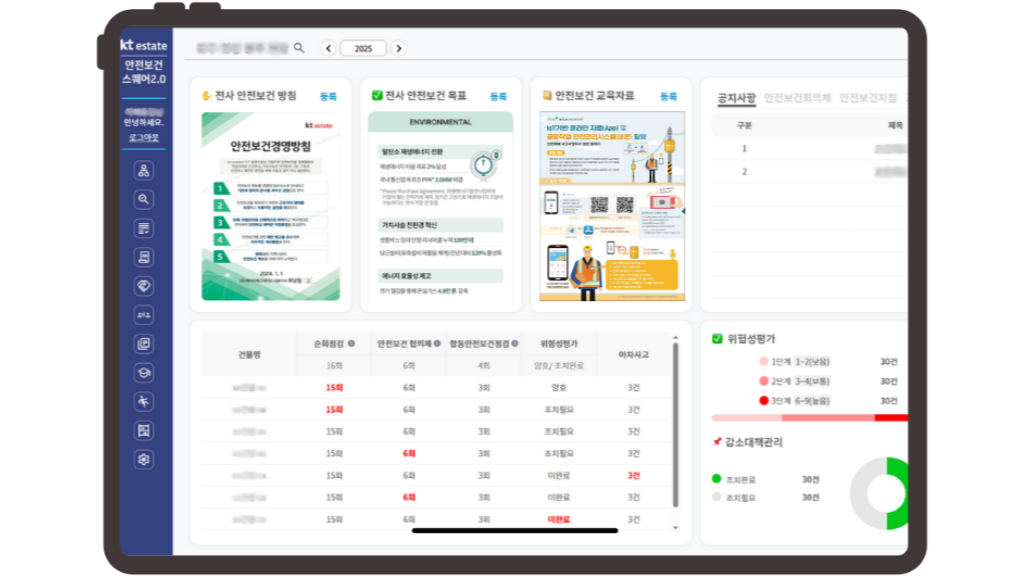Go to previous year with left arrow

point(328,48)
